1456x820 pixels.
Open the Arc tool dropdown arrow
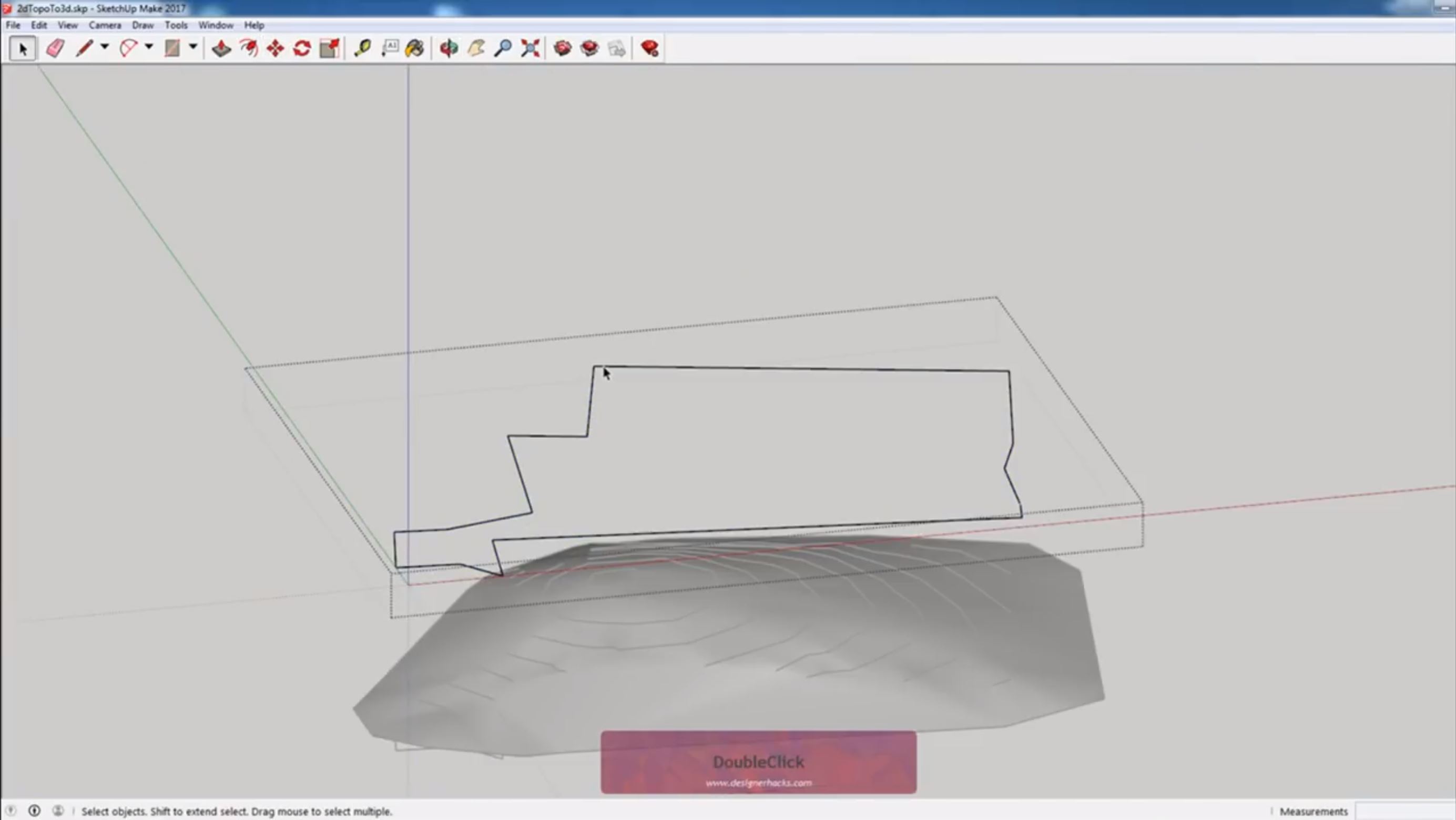(149, 47)
